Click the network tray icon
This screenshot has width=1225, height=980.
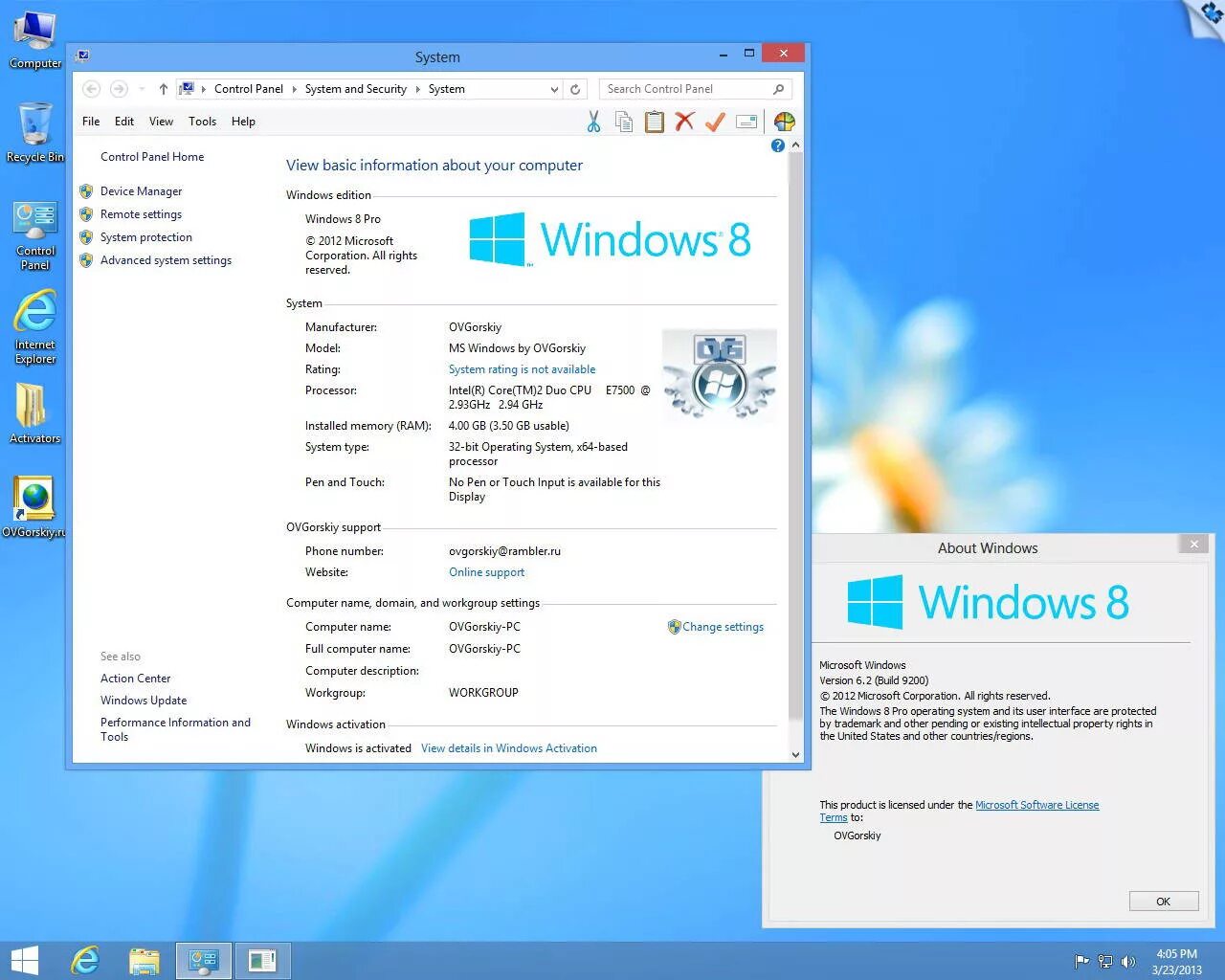(1105, 962)
